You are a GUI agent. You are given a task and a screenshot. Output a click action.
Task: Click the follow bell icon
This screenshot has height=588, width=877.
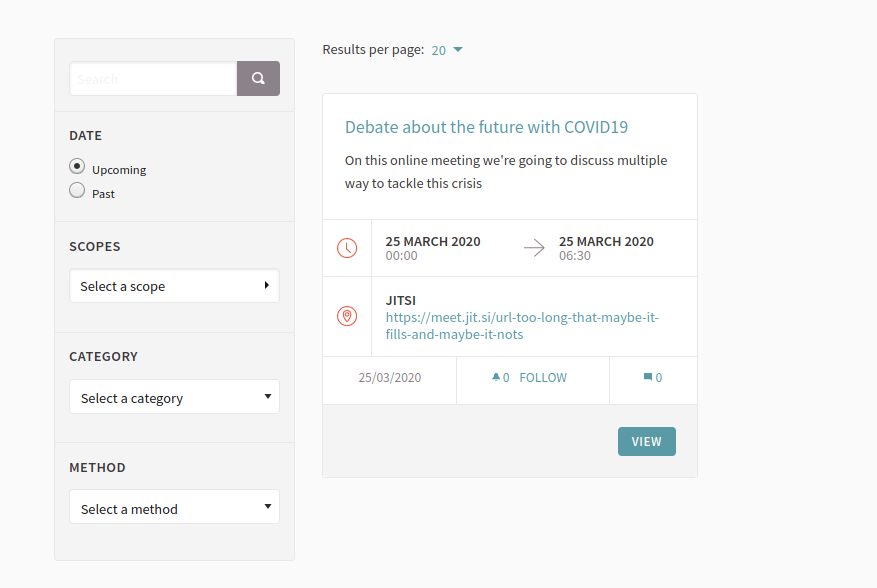495,378
